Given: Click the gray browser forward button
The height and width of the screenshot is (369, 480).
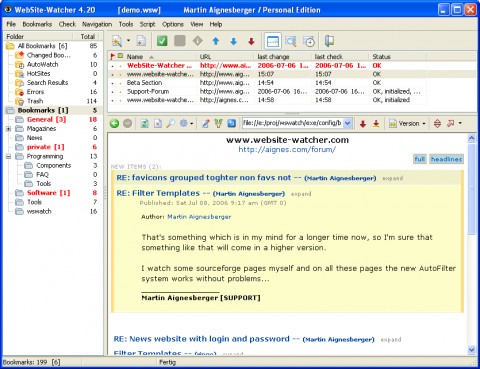Looking at the screenshot, I should pos(127,124).
